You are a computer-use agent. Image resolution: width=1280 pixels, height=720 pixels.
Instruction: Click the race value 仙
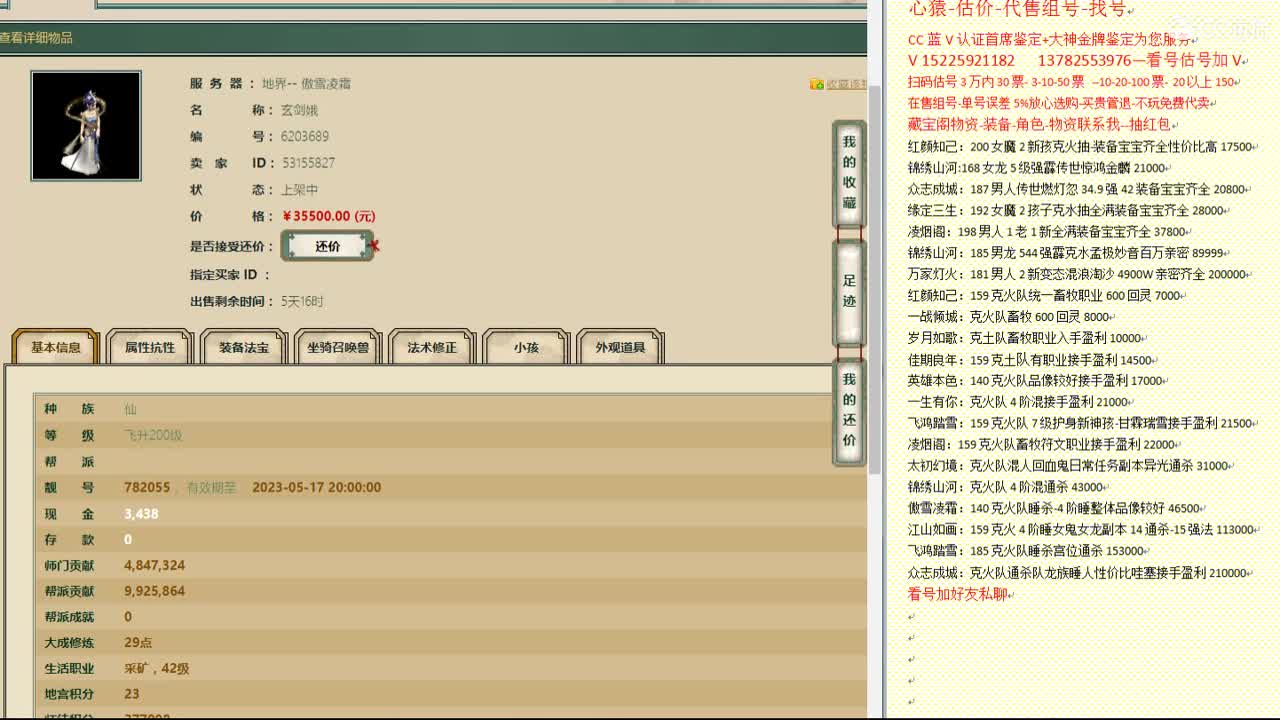(130, 409)
